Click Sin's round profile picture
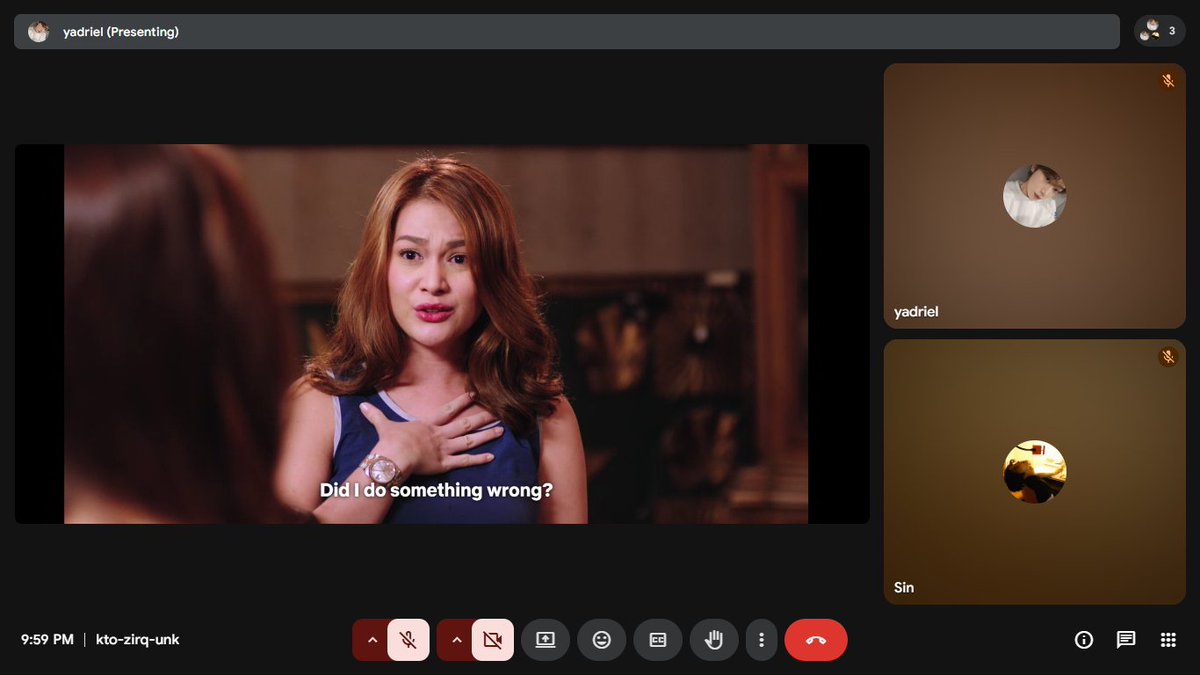The height and width of the screenshot is (675, 1200). click(x=1035, y=472)
